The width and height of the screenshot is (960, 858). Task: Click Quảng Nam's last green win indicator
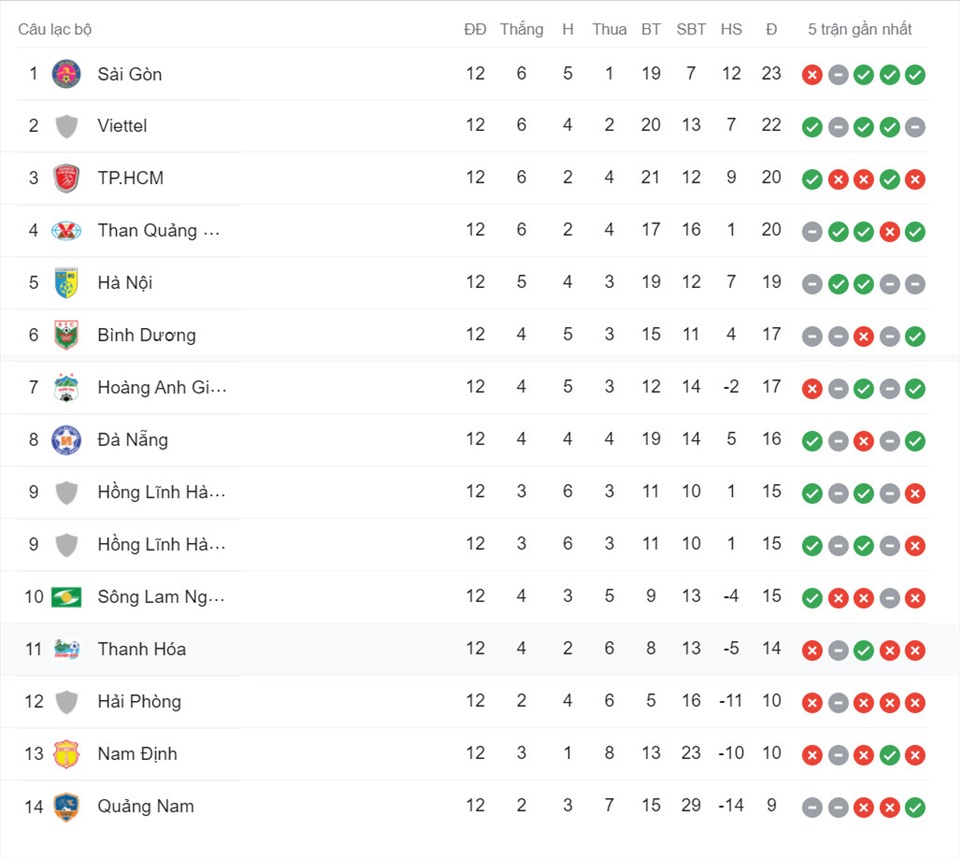915,808
